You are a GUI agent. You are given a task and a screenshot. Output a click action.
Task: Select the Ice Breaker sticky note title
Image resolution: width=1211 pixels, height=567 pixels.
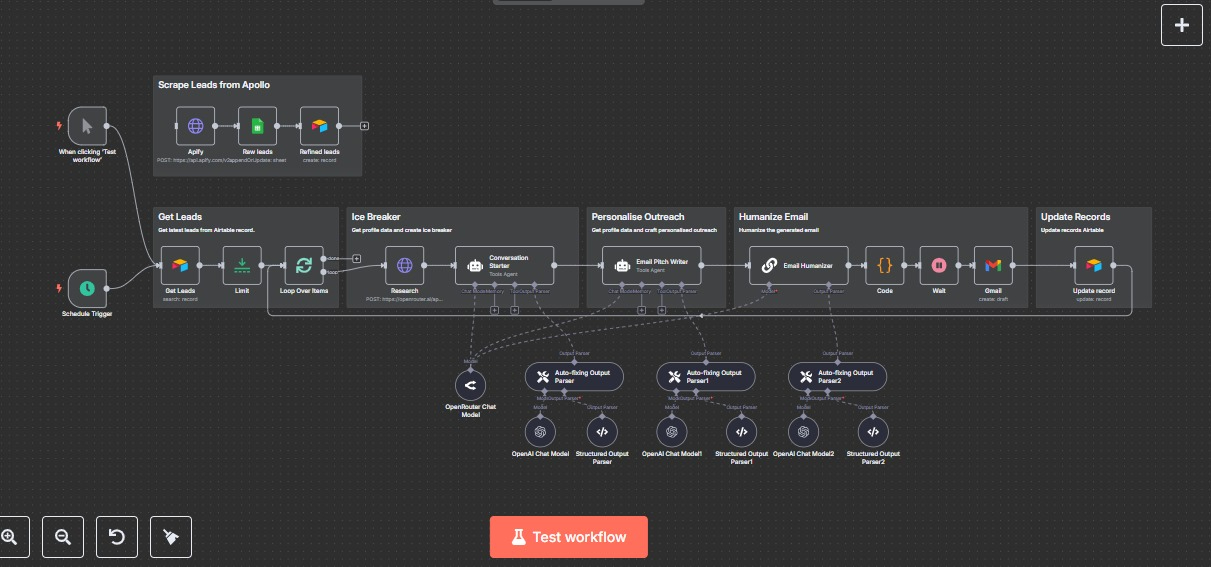[375, 216]
